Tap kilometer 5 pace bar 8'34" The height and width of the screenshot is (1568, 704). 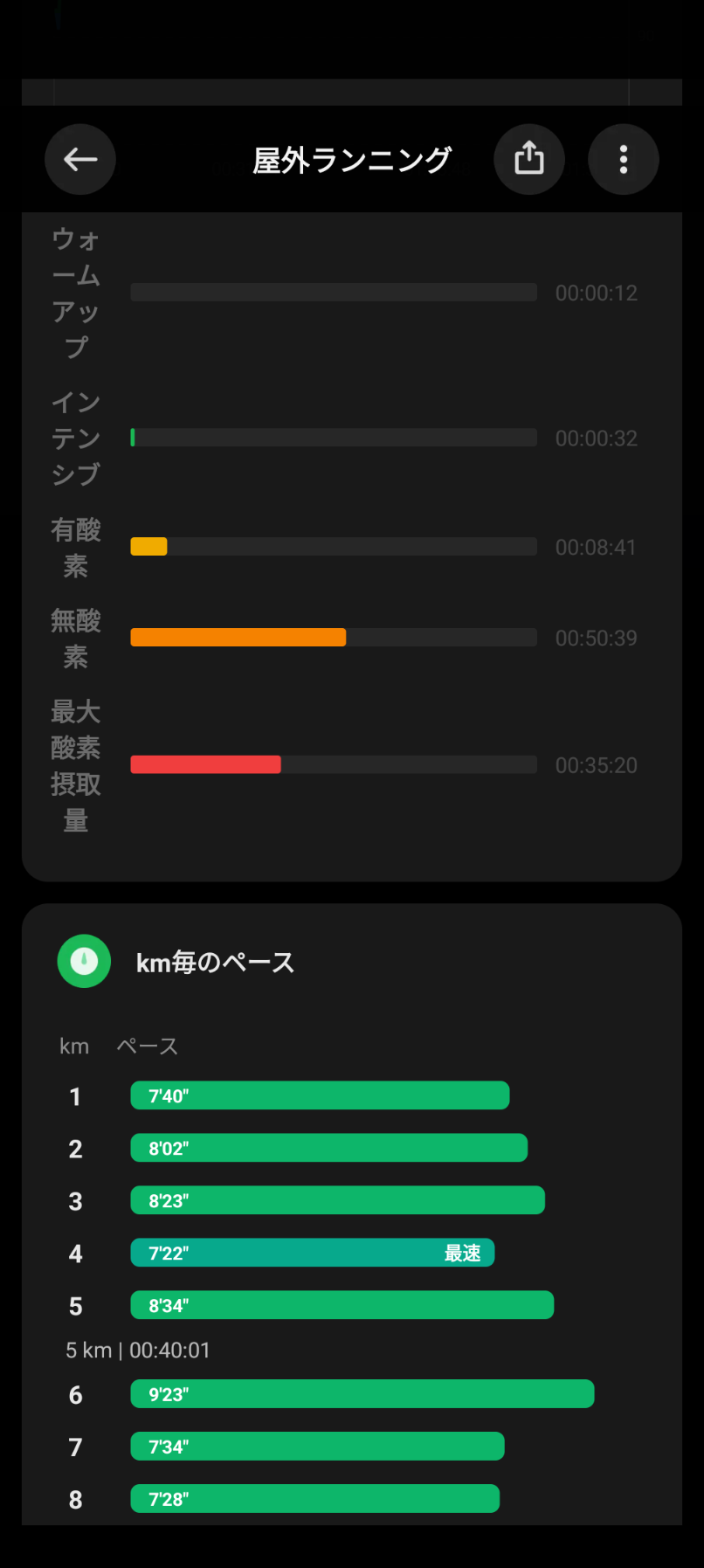coord(342,1305)
